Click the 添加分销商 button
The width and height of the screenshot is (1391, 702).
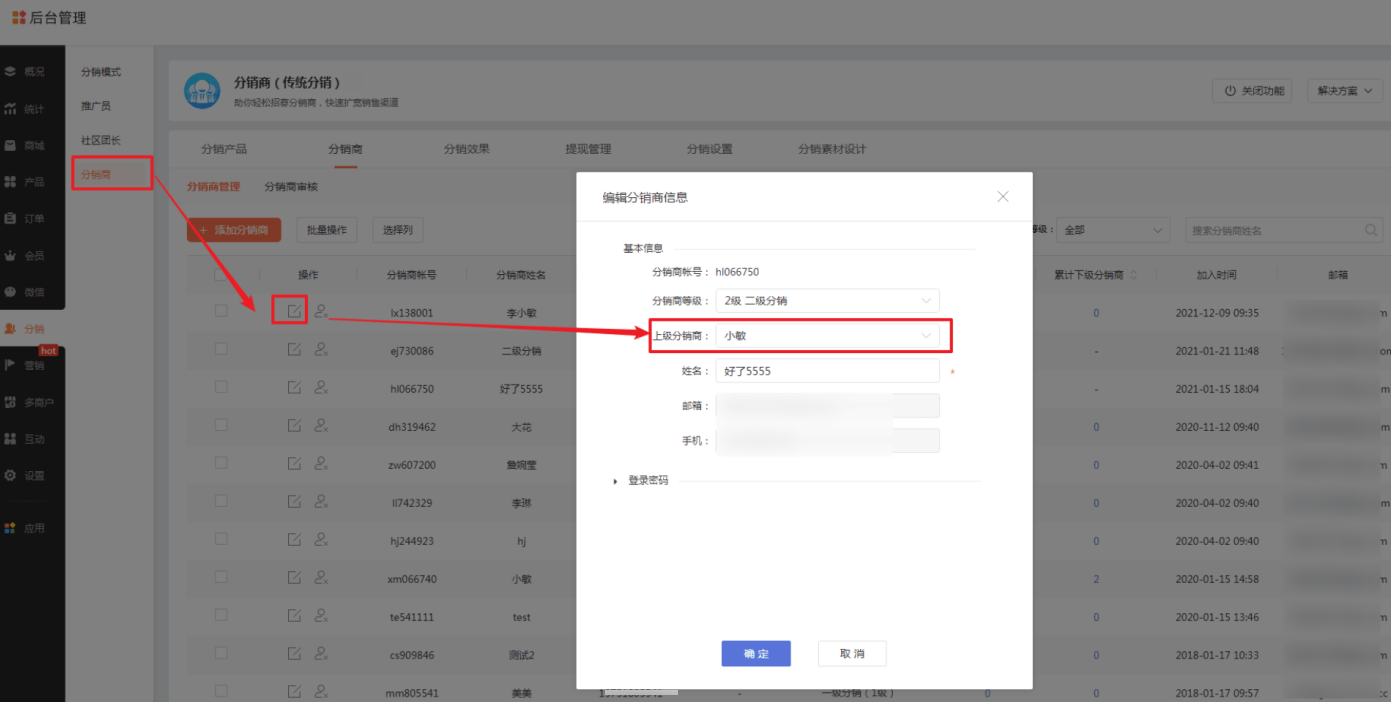pyautogui.click(x=234, y=230)
